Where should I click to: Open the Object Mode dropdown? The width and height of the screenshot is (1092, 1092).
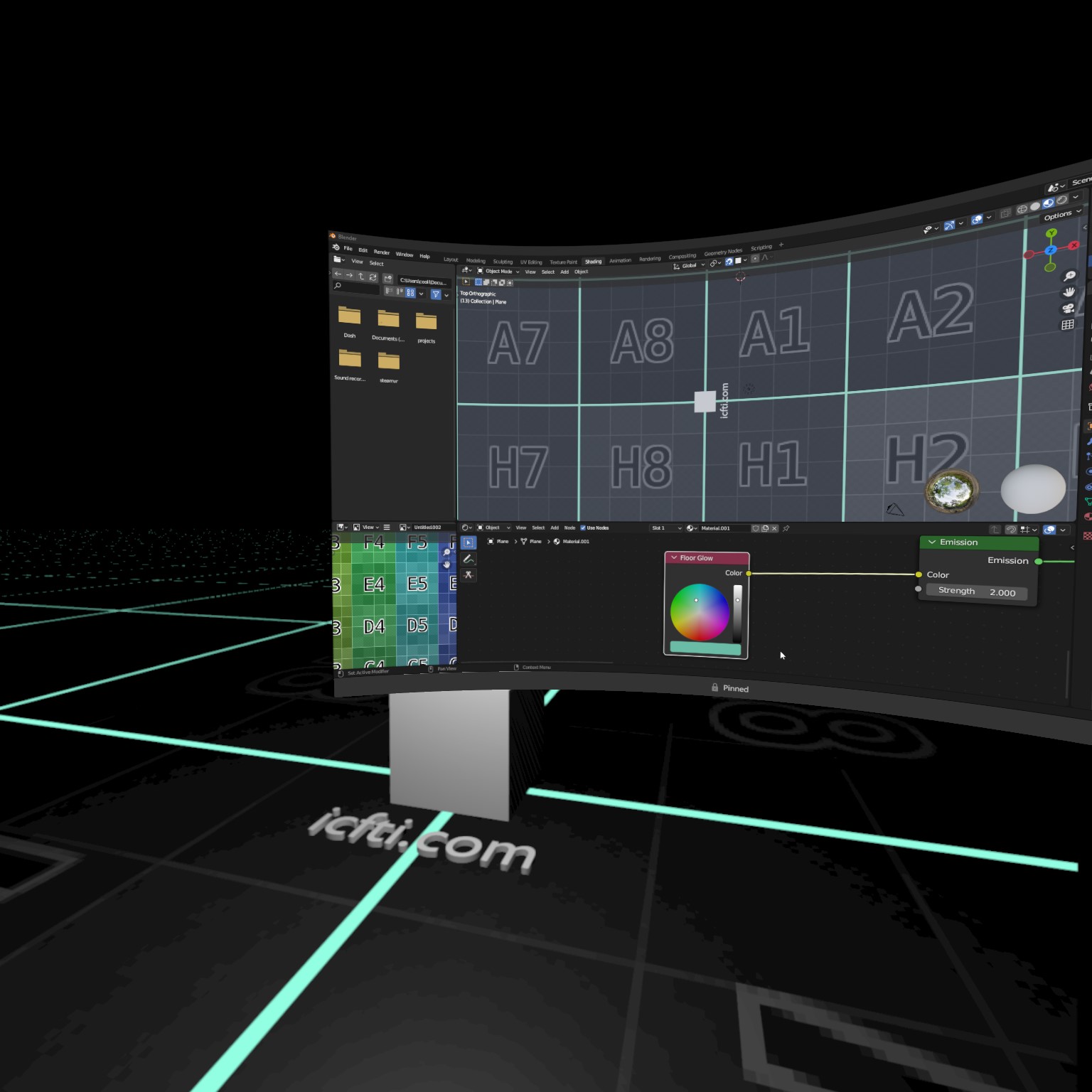[498, 272]
